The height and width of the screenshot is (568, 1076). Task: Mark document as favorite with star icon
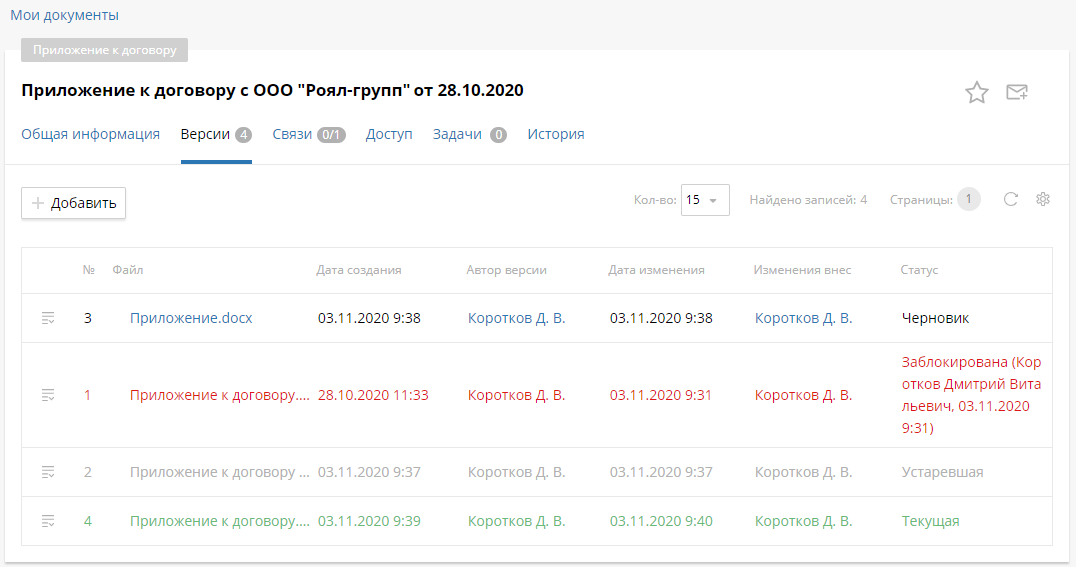976,93
